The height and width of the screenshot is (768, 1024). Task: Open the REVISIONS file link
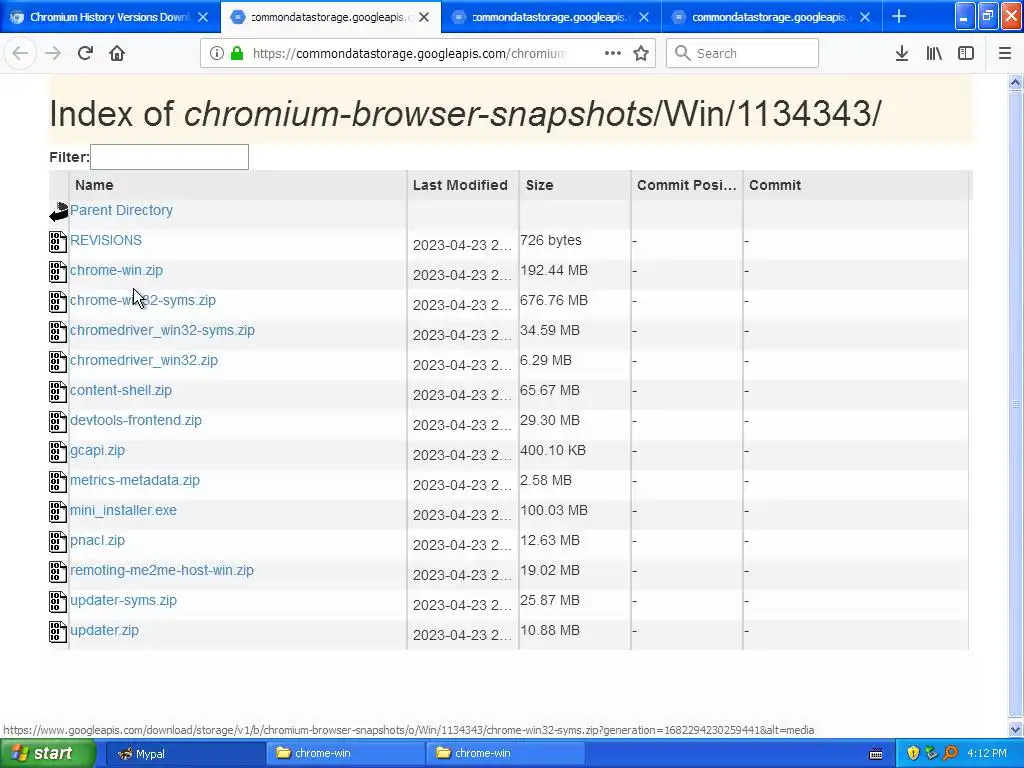click(x=106, y=240)
